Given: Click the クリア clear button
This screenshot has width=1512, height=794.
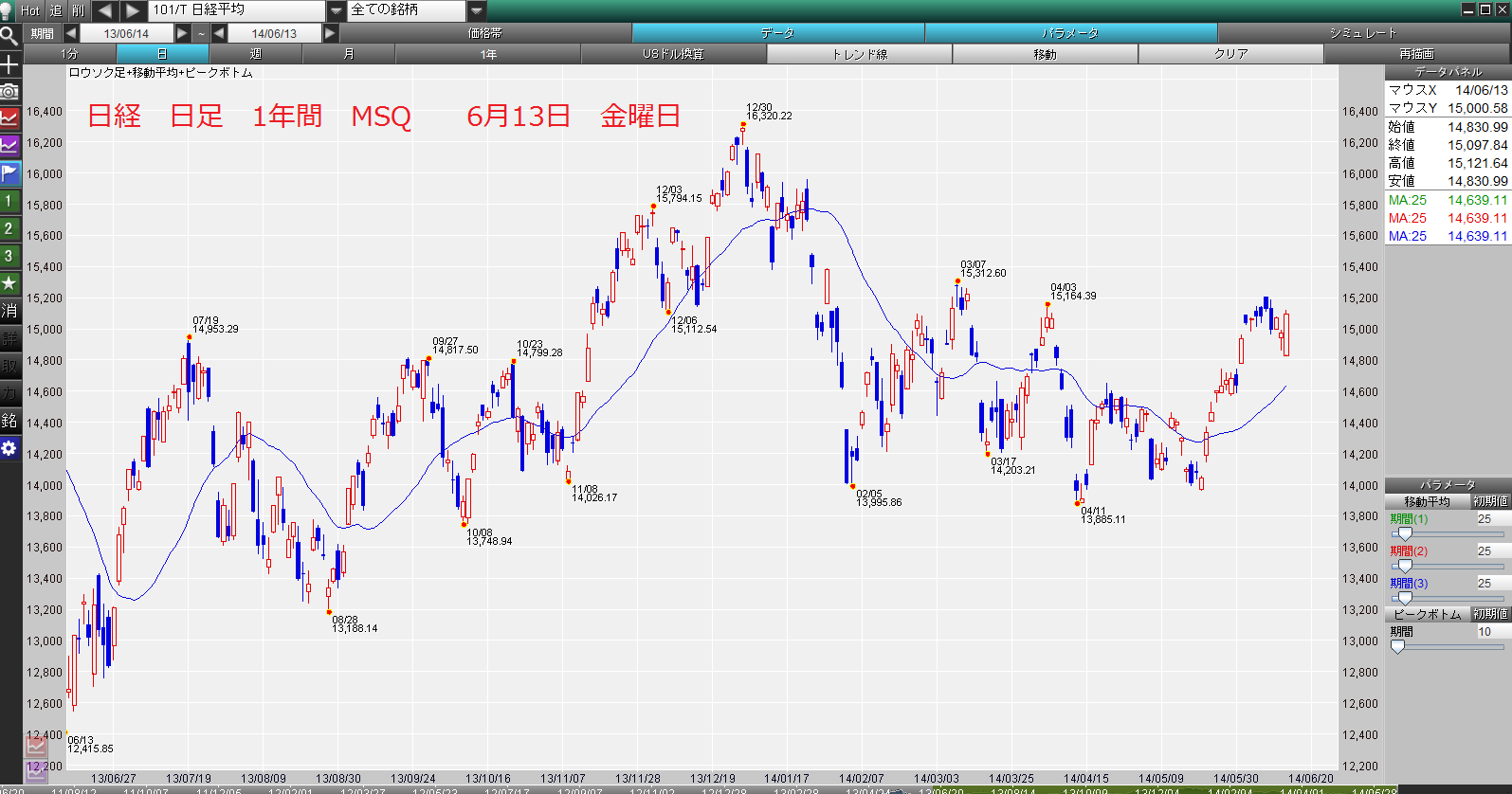Looking at the screenshot, I should pyautogui.click(x=1230, y=54).
